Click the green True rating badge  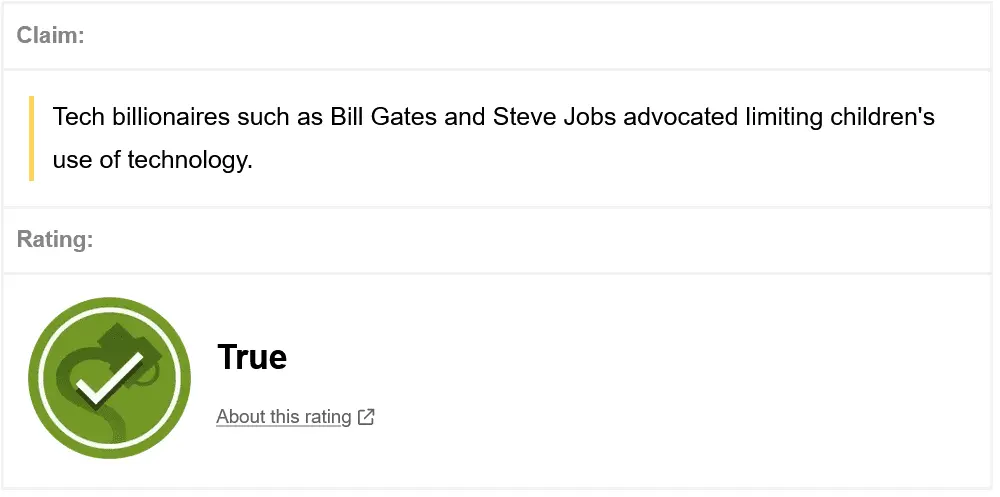coord(110,378)
